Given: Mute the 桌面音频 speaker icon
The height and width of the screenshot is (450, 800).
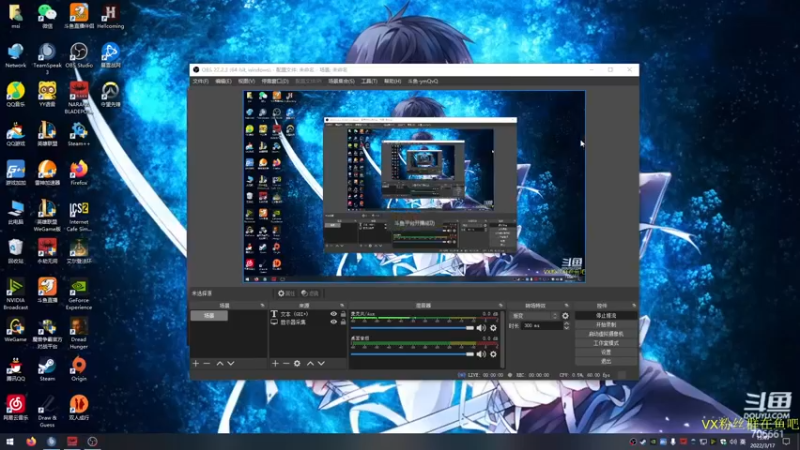Looking at the screenshot, I should [481, 354].
